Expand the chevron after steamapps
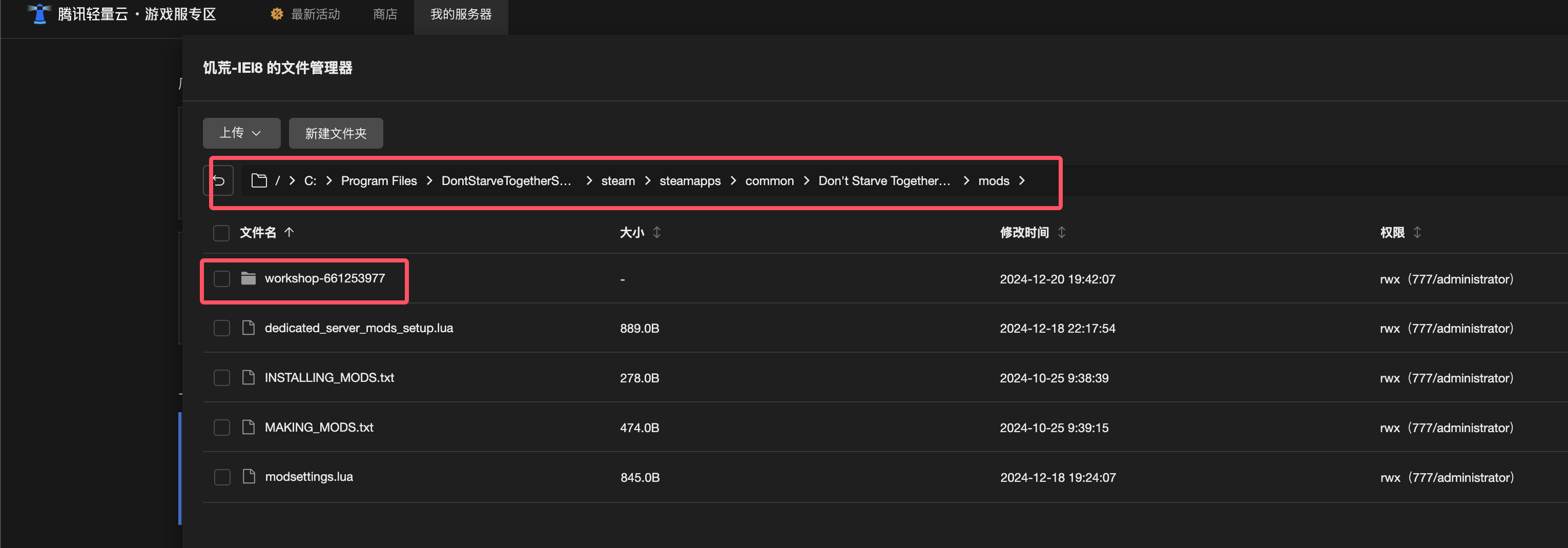This screenshot has height=548, width=1568. coord(733,181)
